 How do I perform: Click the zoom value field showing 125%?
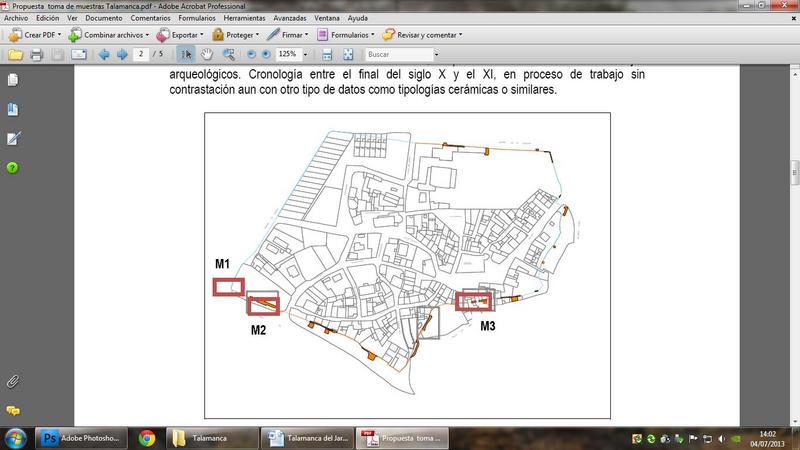(x=288, y=54)
